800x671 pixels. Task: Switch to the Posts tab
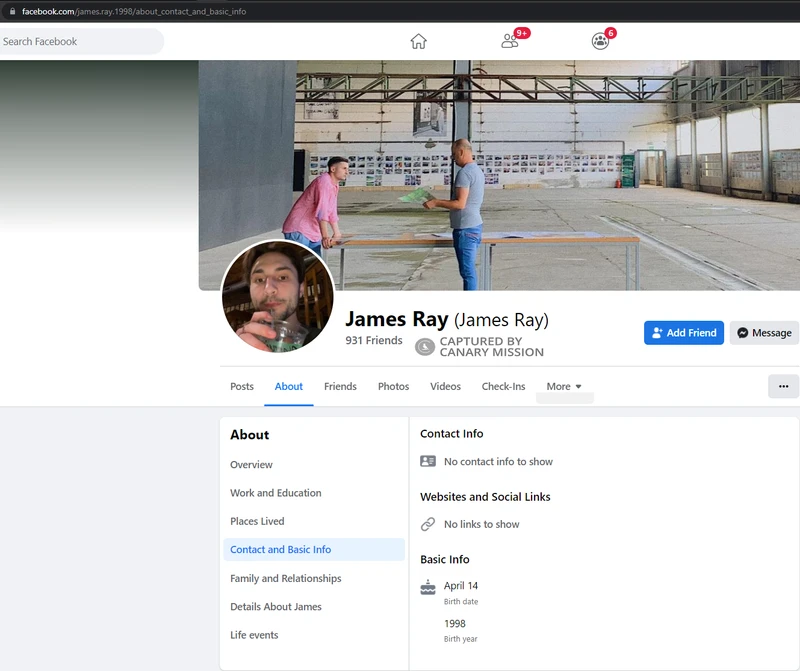coord(242,386)
